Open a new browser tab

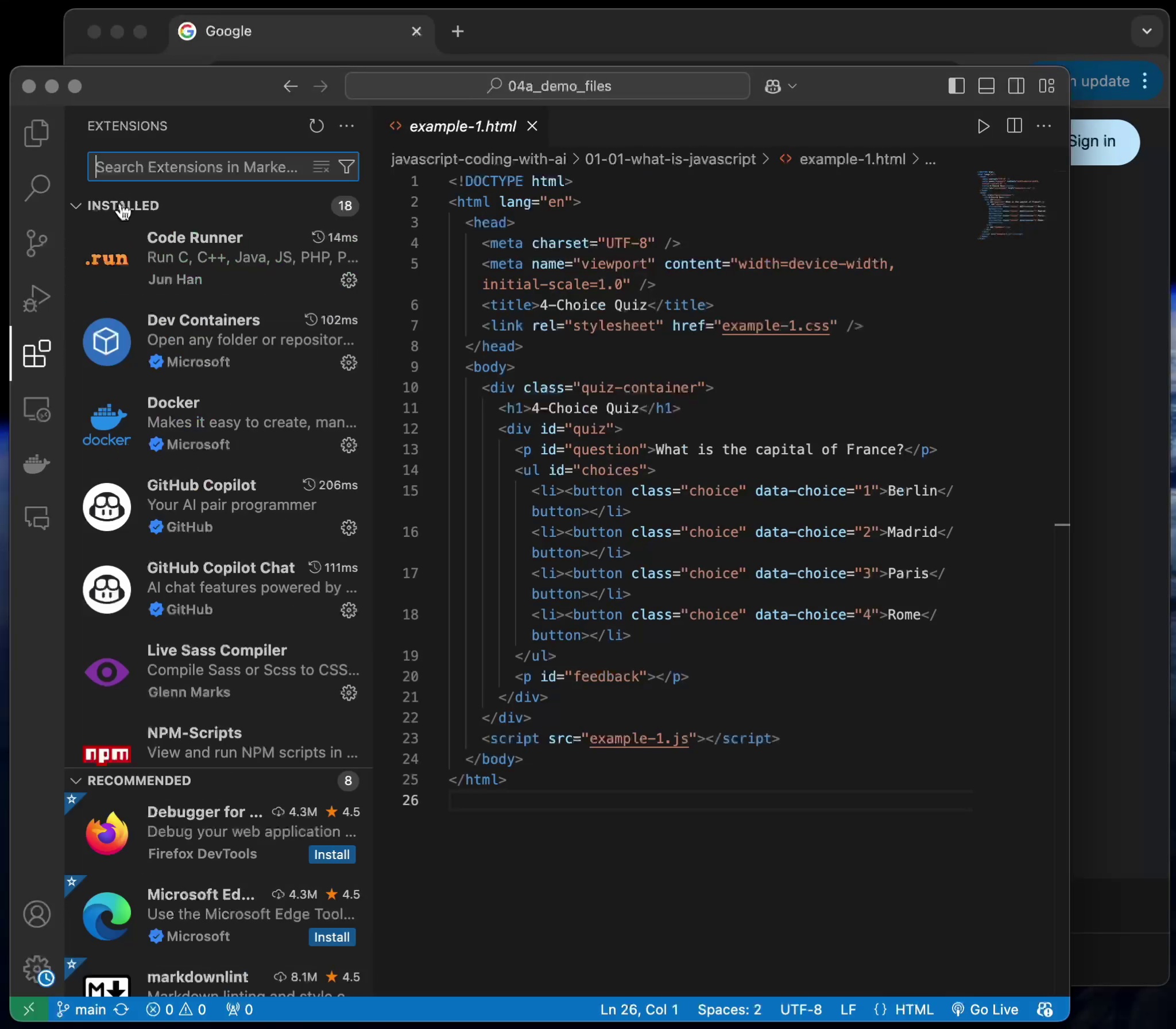coord(458,31)
